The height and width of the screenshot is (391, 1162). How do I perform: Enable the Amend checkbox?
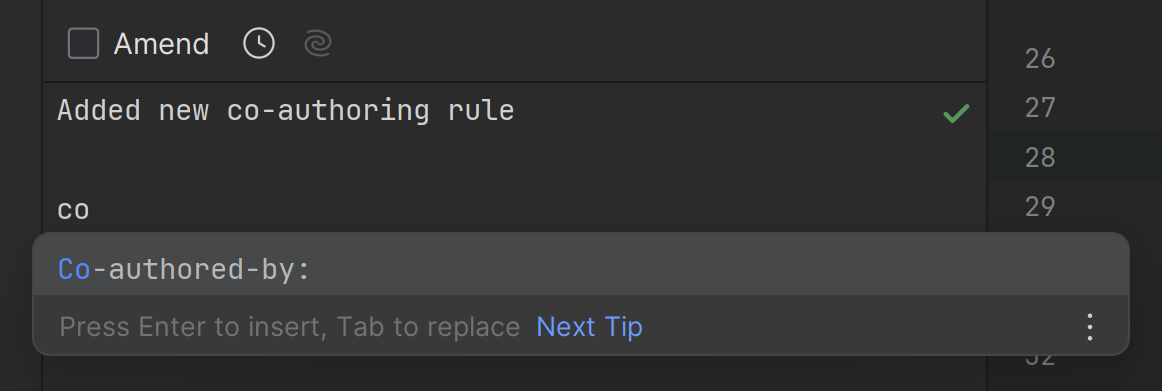click(84, 44)
